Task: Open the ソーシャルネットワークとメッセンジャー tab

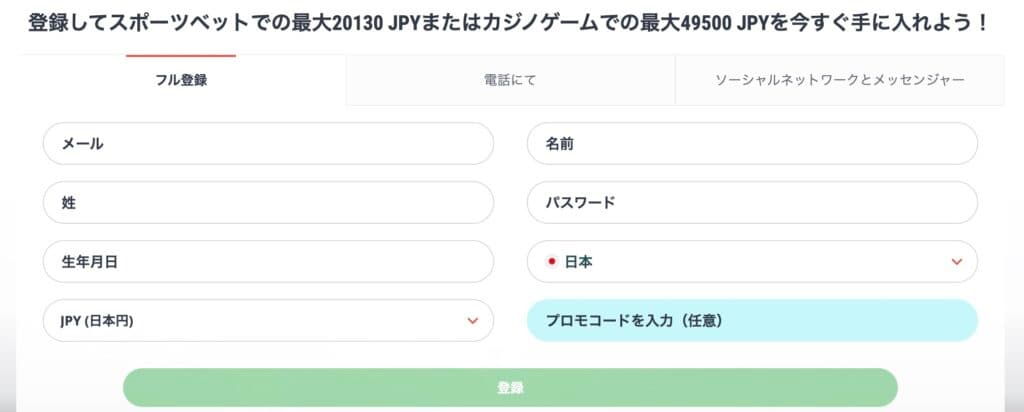Action: (839, 80)
